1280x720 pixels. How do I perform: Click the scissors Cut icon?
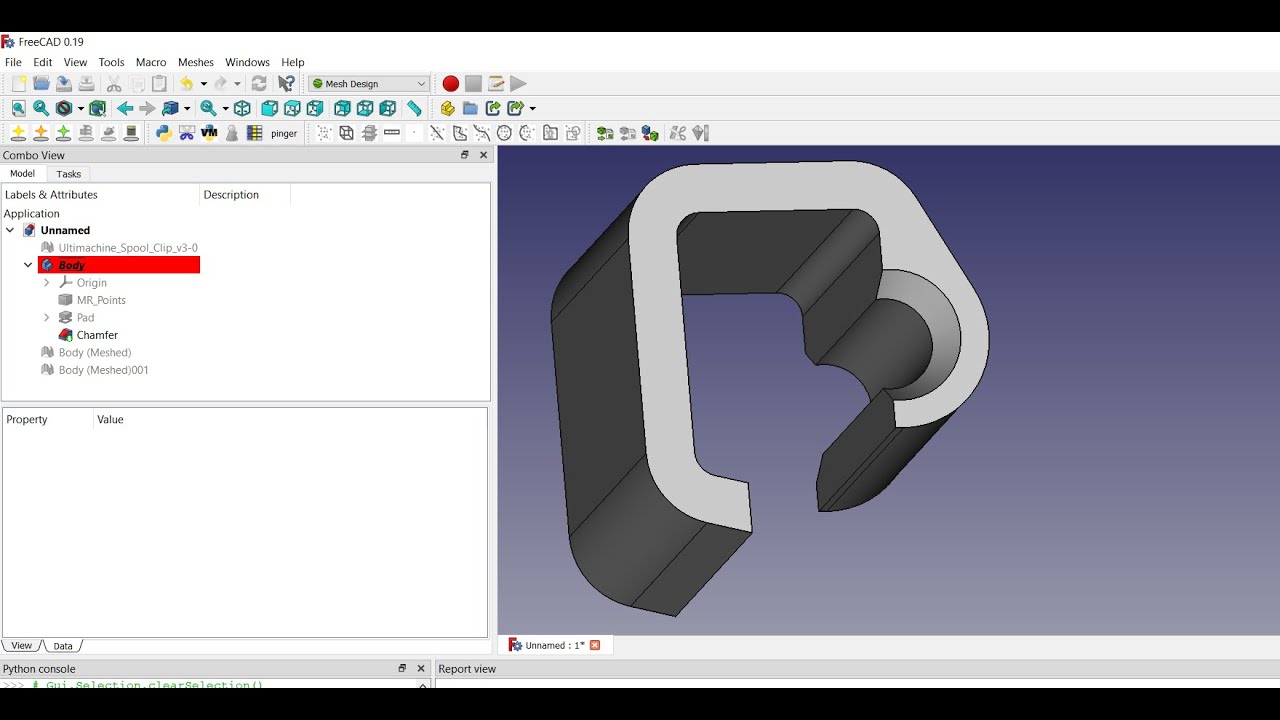114,84
